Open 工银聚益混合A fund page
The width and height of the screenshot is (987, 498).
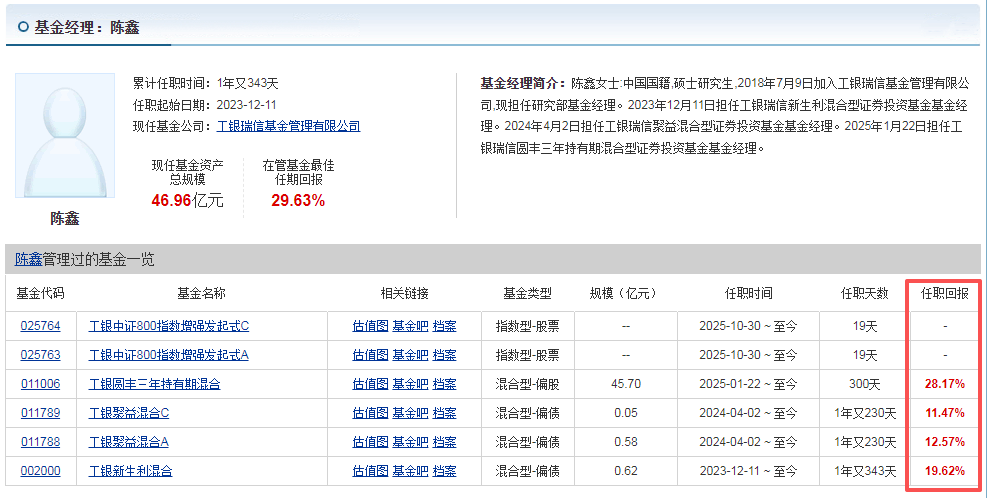[128, 442]
